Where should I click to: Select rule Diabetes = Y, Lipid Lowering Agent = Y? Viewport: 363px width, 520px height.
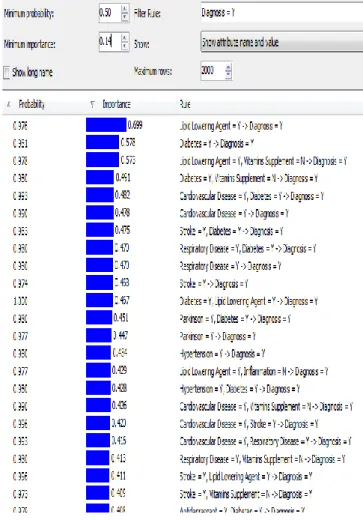(x=249, y=301)
